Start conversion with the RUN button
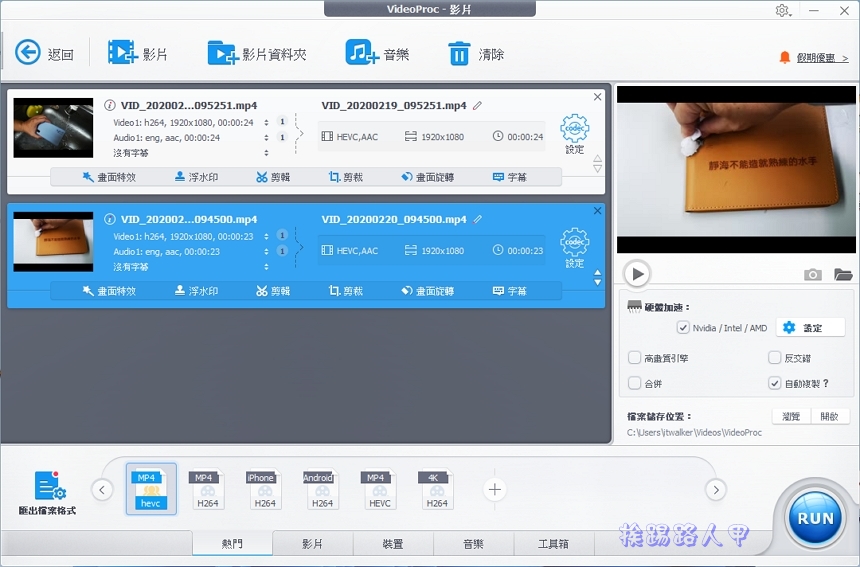The height and width of the screenshot is (567, 860). (x=816, y=518)
